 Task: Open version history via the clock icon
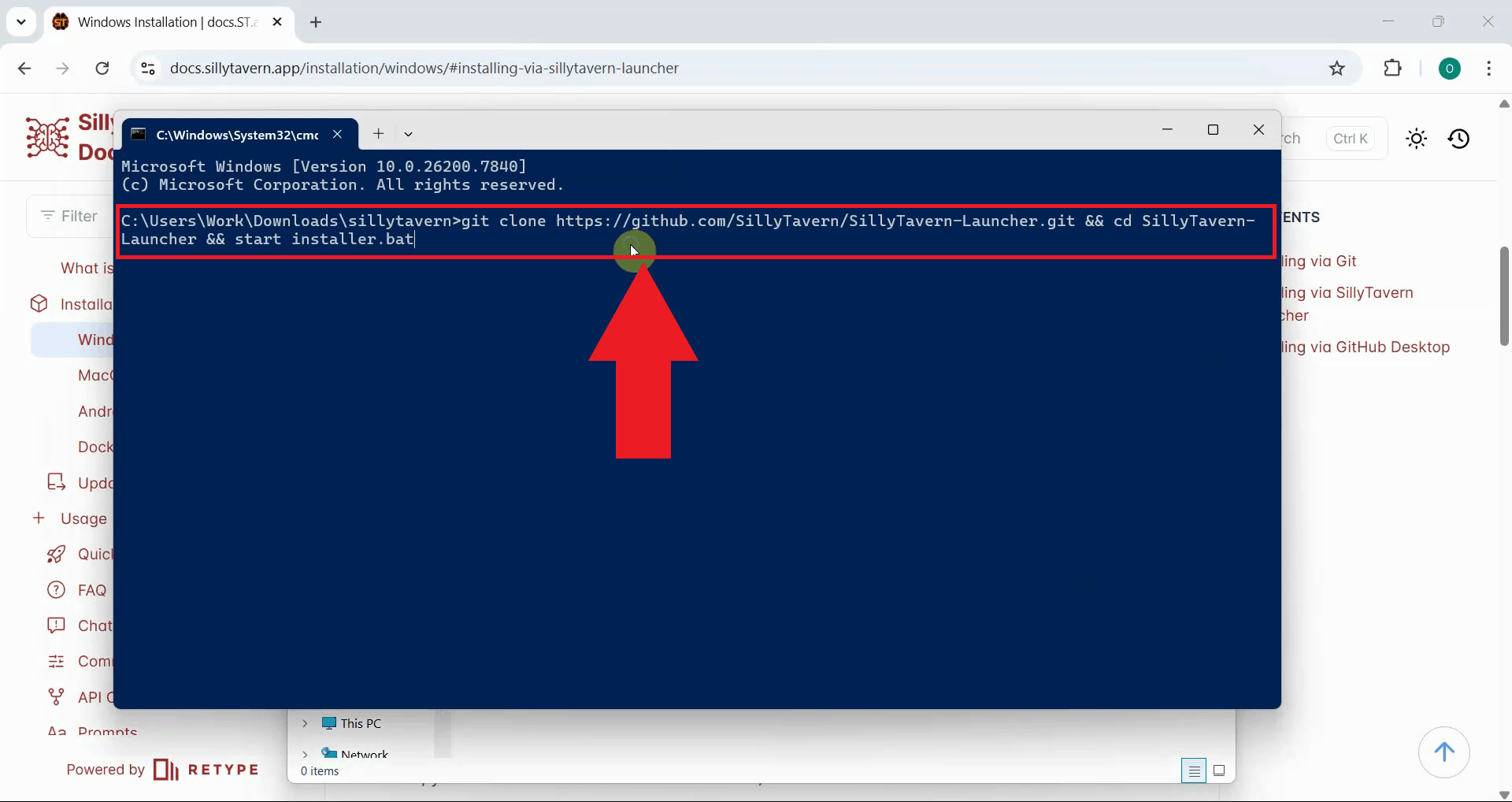1459,138
